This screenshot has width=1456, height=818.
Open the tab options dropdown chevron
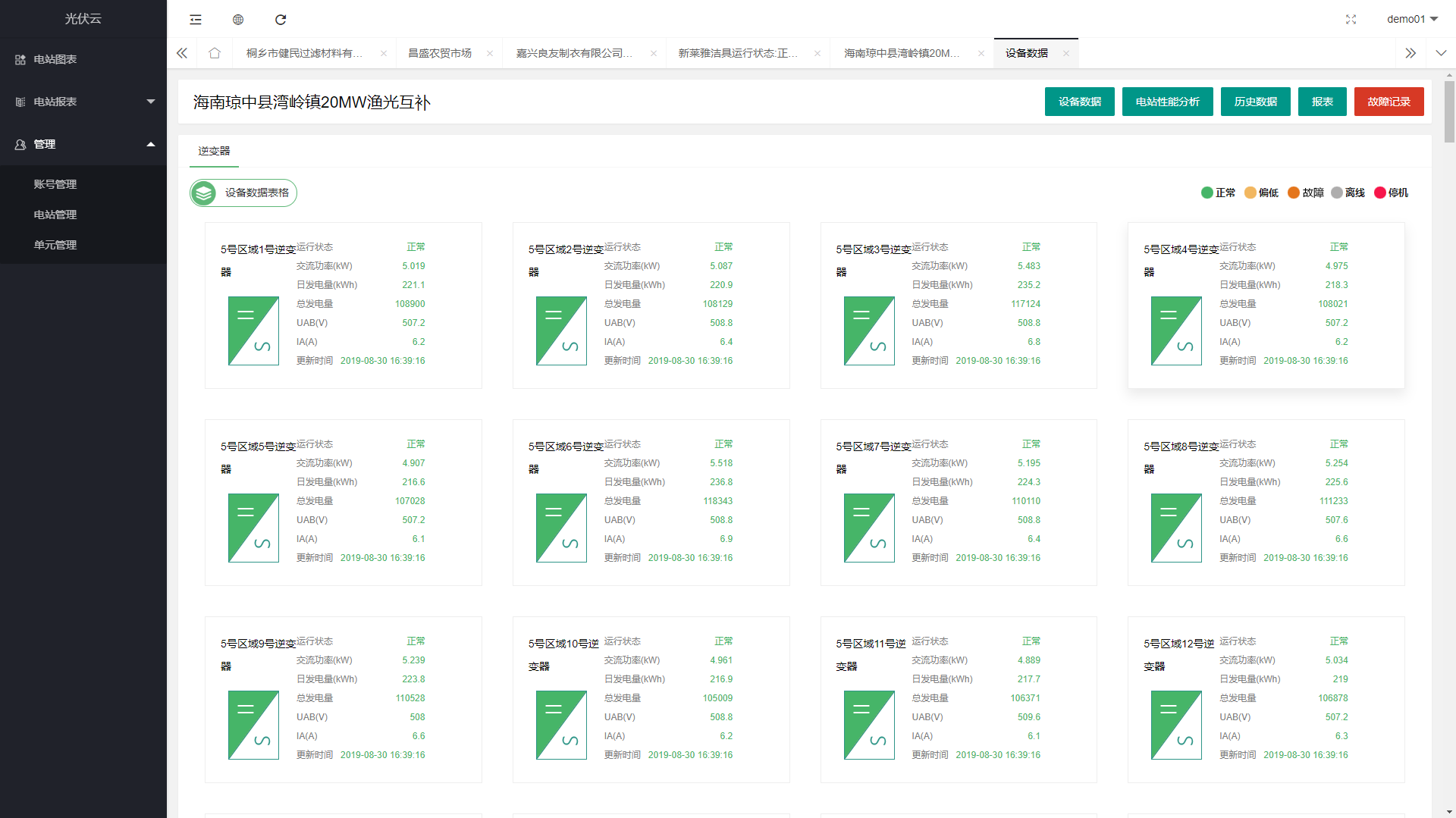click(x=1441, y=53)
